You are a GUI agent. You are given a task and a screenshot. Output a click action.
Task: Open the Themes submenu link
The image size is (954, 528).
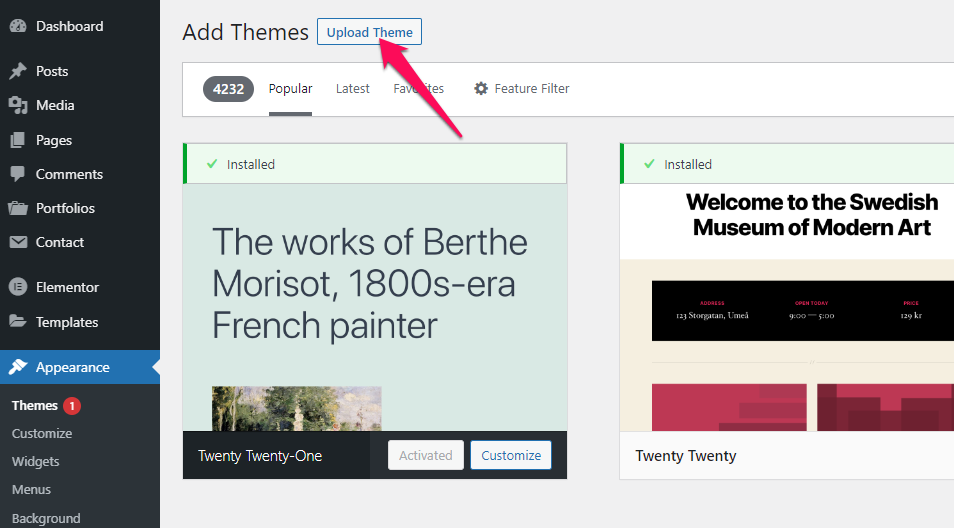coord(35,406)
